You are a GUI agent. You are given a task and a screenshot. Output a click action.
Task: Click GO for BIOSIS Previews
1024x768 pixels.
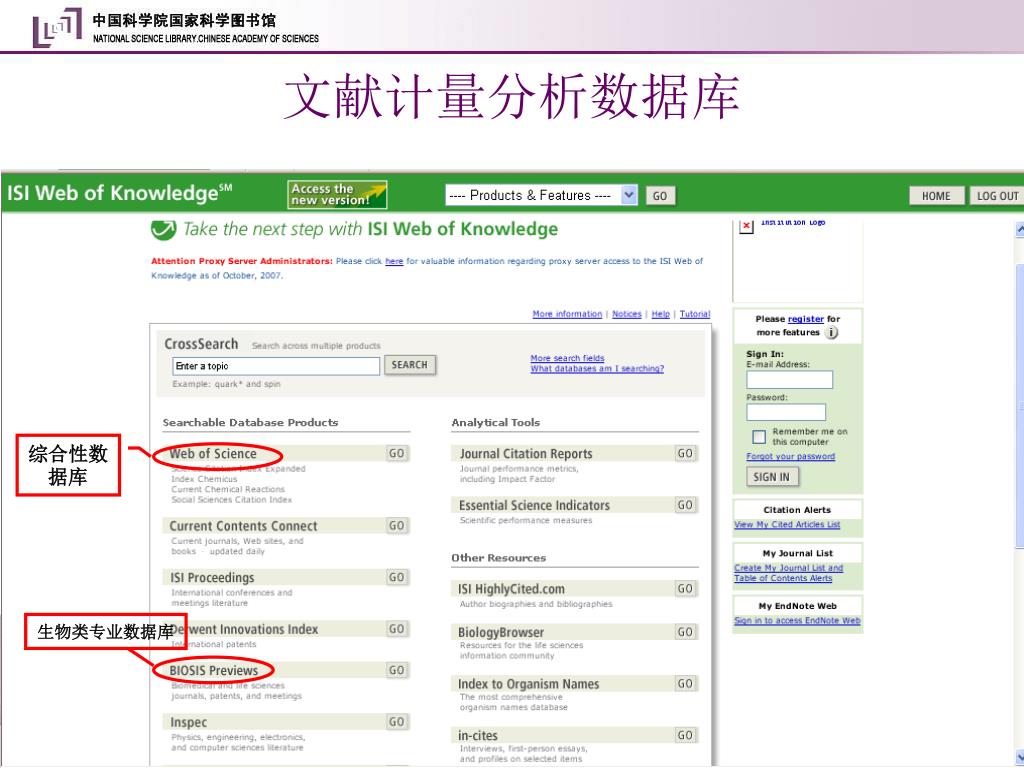tap(396, 670)
